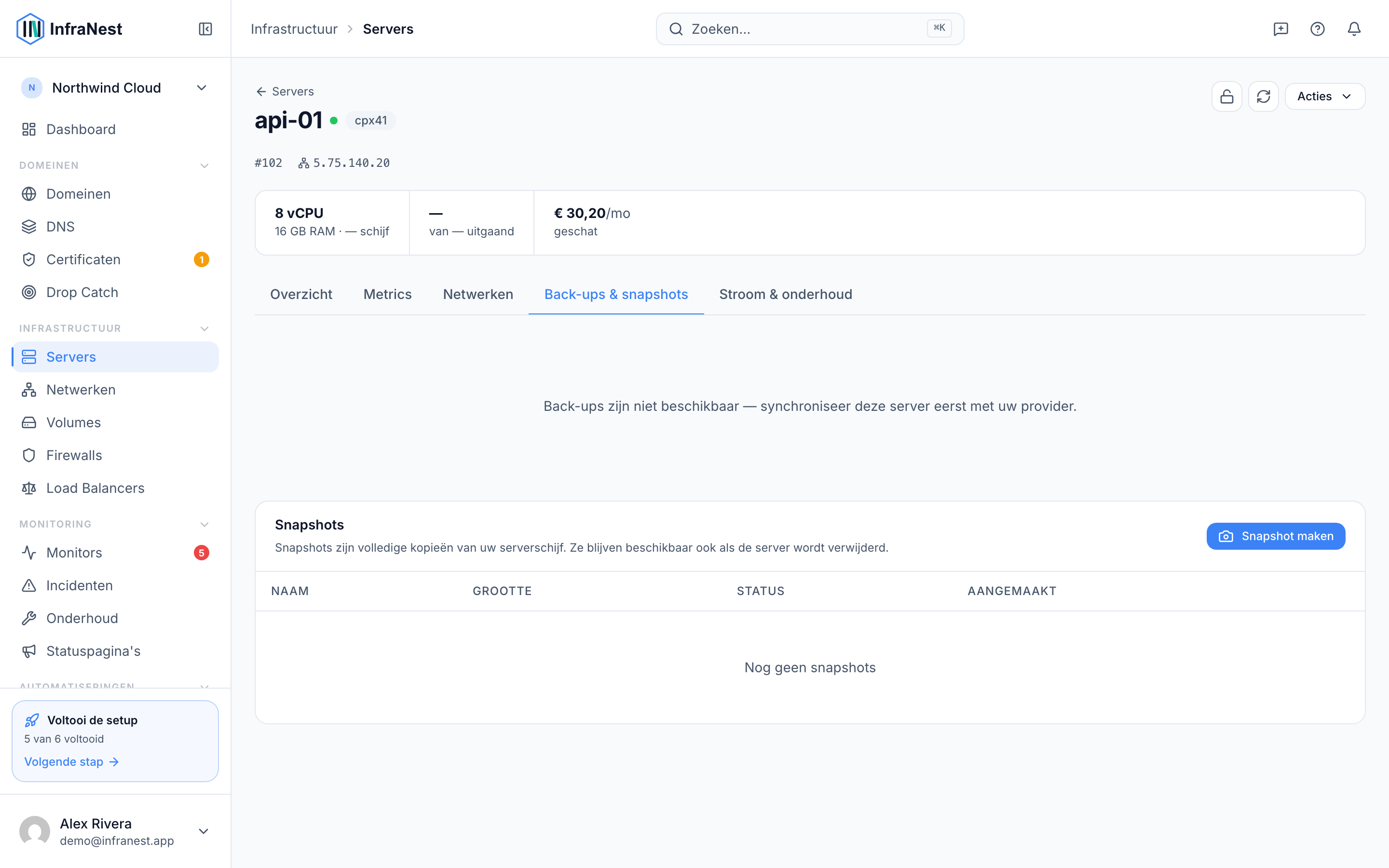Switch to Stroom & onderhoud tab
The width and height of the screenshot is (1389, 868).
[785, 295]
